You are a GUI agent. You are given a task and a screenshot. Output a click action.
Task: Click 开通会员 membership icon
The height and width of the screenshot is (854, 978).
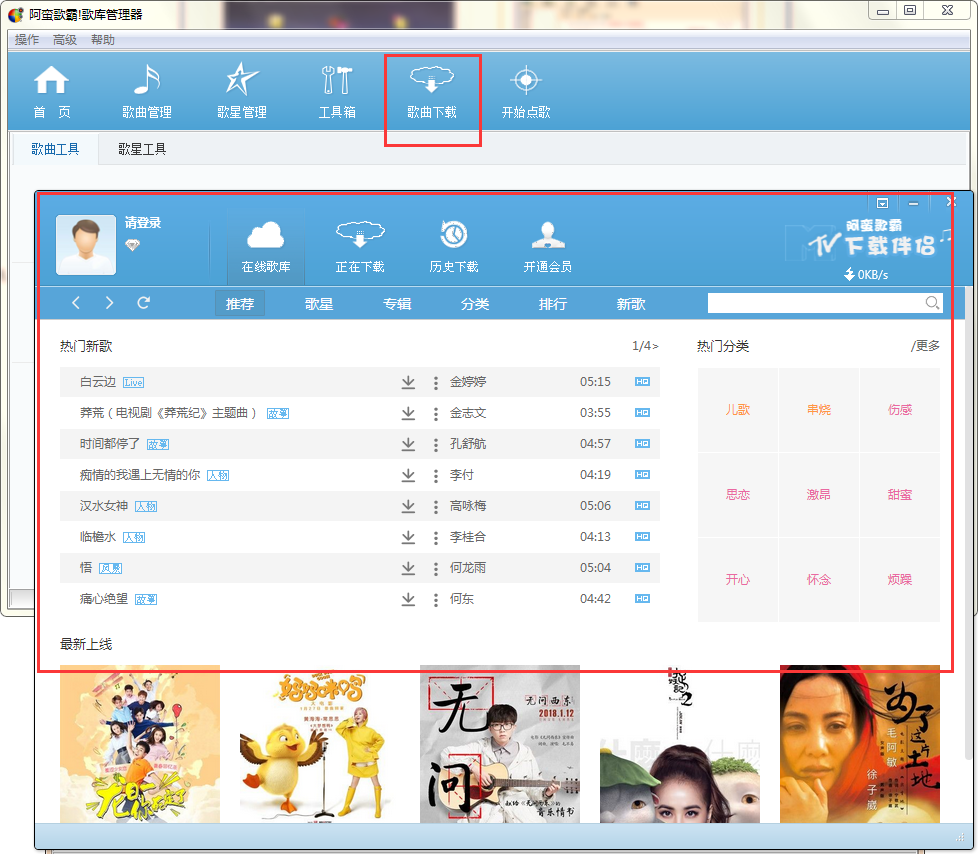tap(547, 236)
